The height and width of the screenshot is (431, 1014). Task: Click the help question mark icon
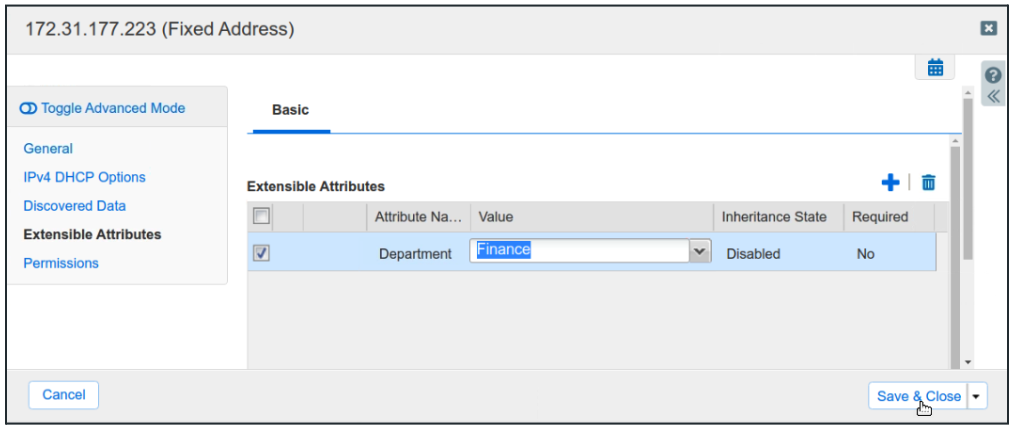click(x=993, y=76)
